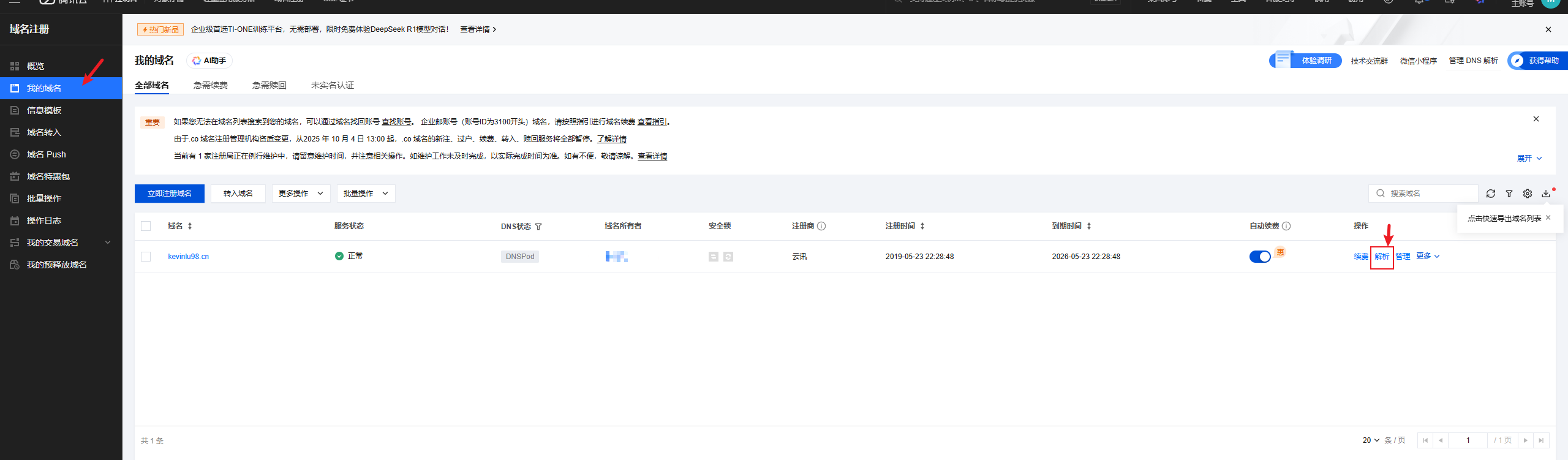Viewport: 1568px width, 460px height.
Task: Click 续费 for kevinlu98.cn
Action: click(x=1361, y=257)
